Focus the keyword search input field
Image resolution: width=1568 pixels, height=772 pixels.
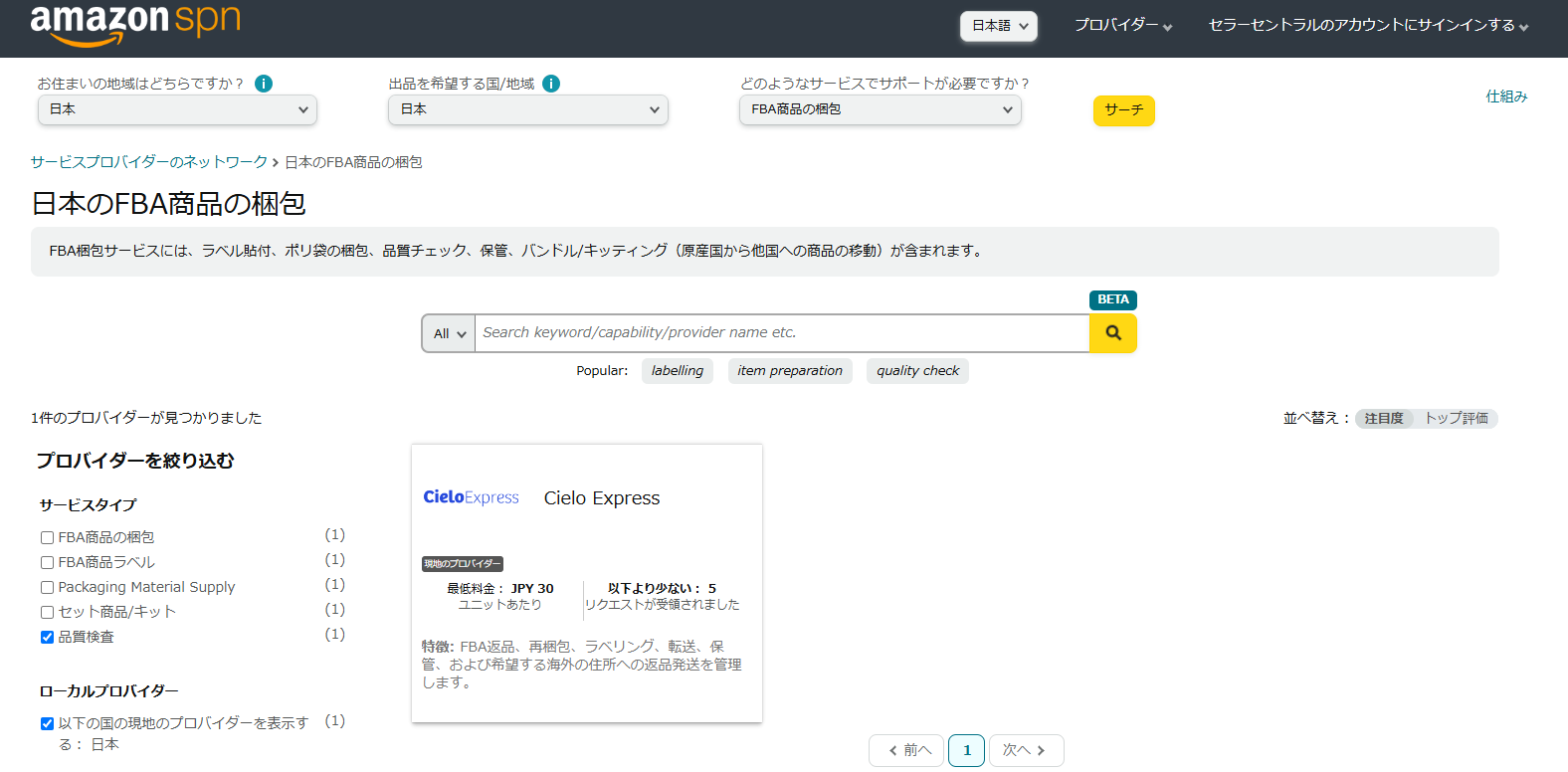(x=782, y=333)
